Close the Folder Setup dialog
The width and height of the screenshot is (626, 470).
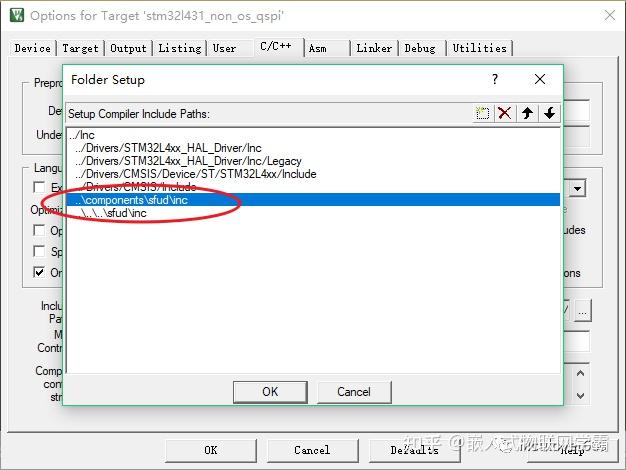click(x=540, y=79)
